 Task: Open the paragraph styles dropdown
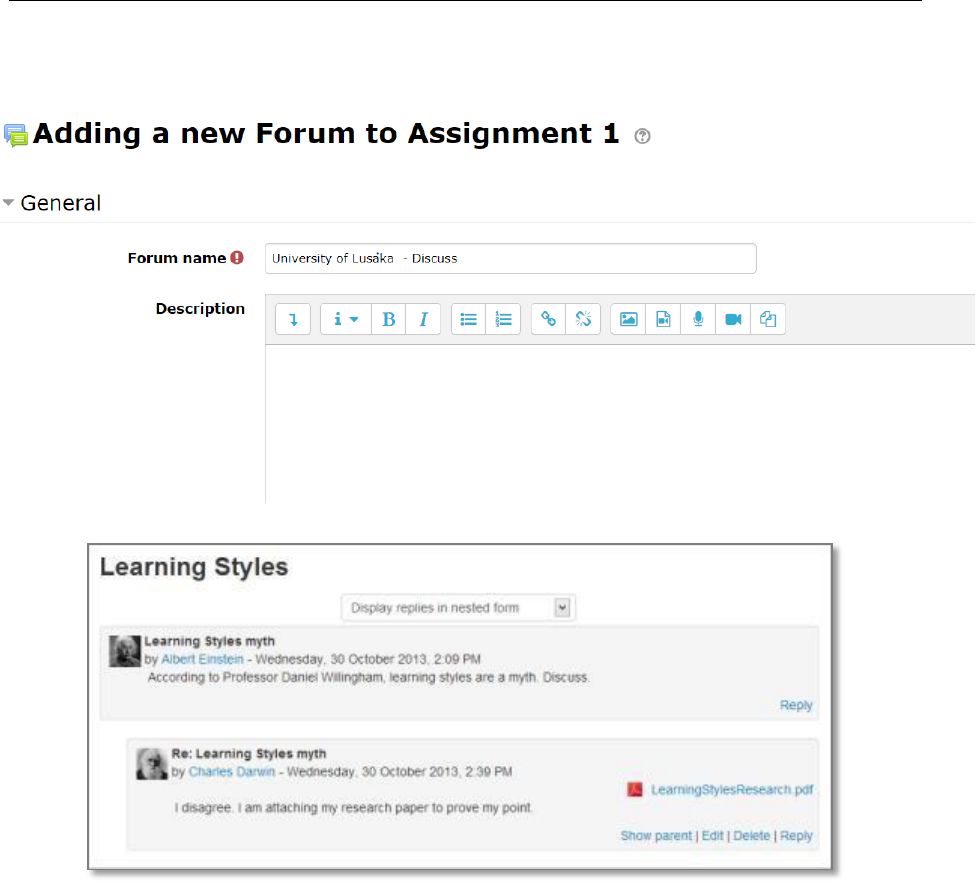345,319
